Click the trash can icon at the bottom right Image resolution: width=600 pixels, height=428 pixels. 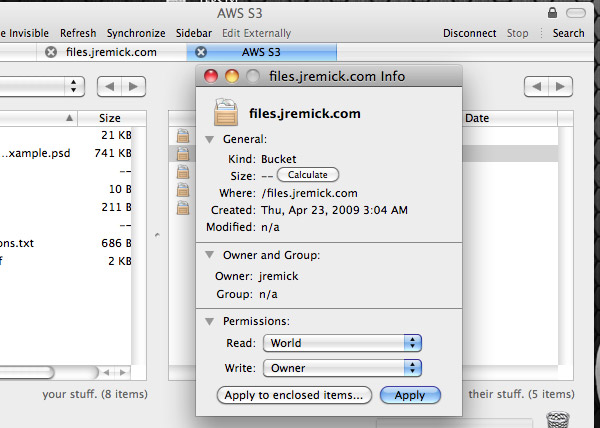558,419
